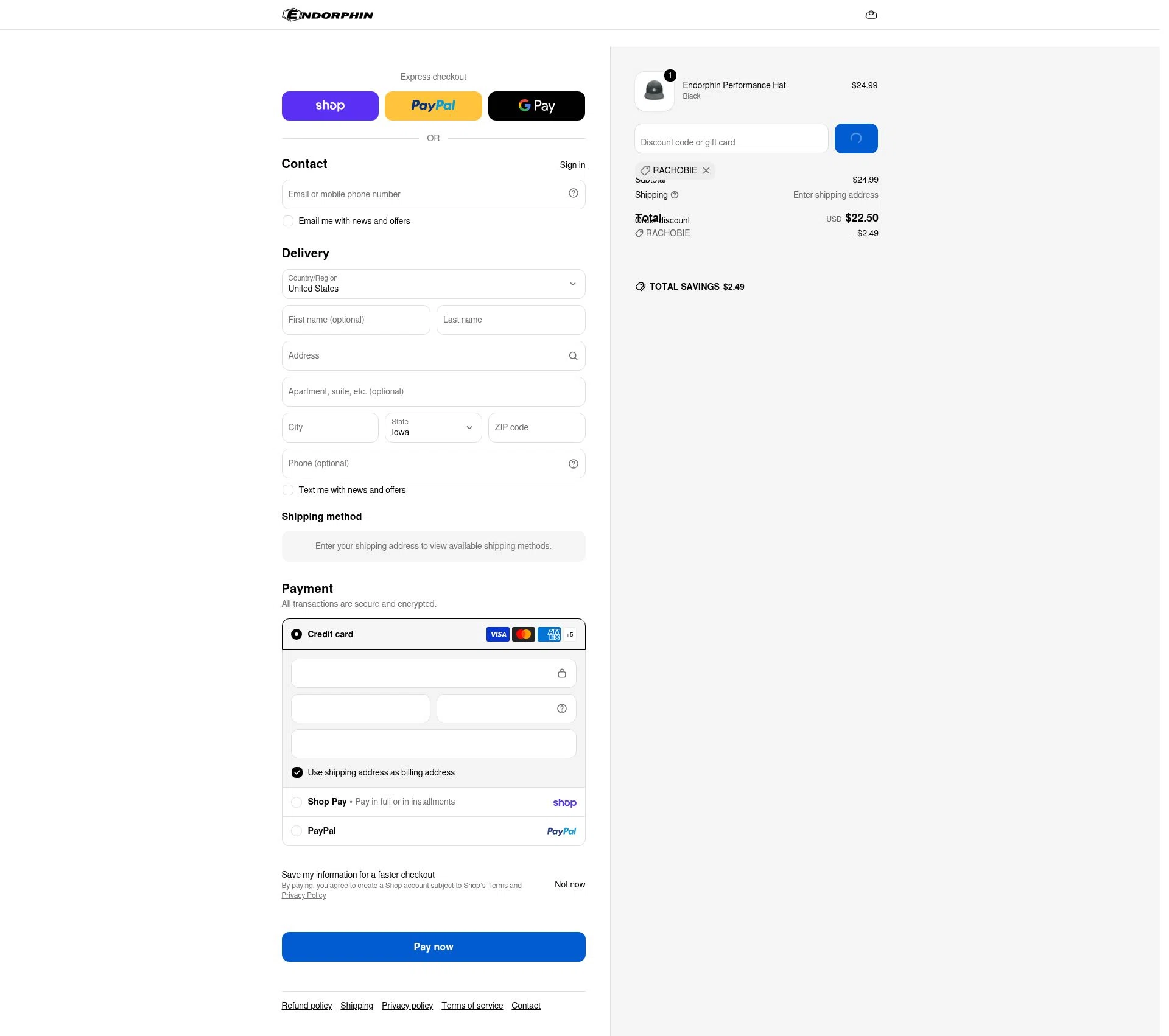The height and width of the screenshot is (1036, 1169).
Task: Focus the Discount code or gift card field
Action: pos(731,139)
